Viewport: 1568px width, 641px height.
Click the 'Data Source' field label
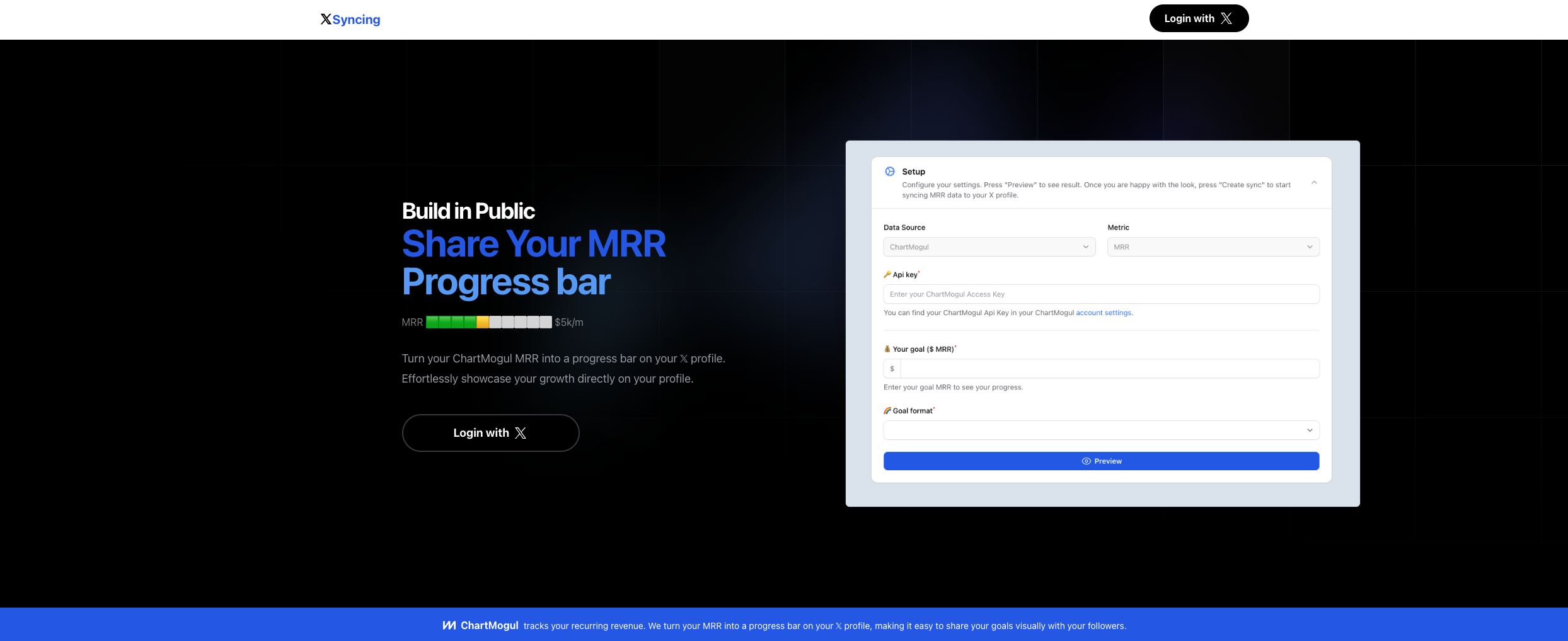(904, 228)
